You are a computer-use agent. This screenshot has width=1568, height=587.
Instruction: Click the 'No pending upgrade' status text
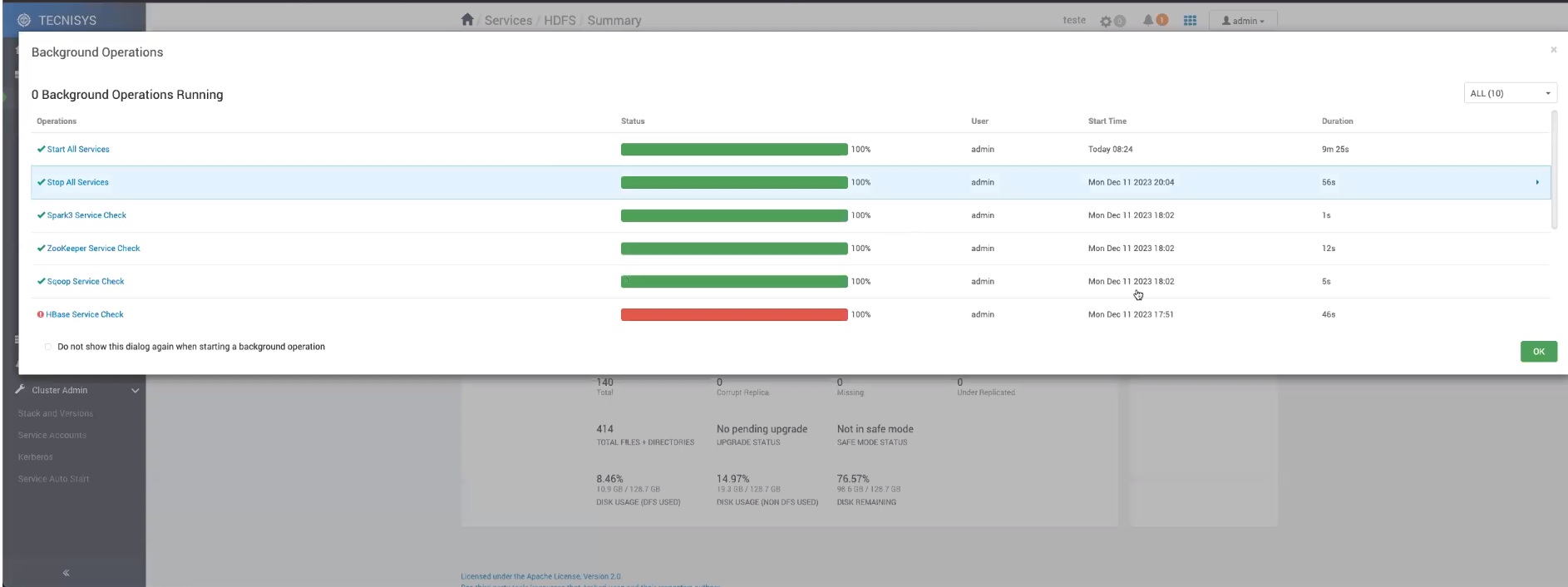point(762,429)
